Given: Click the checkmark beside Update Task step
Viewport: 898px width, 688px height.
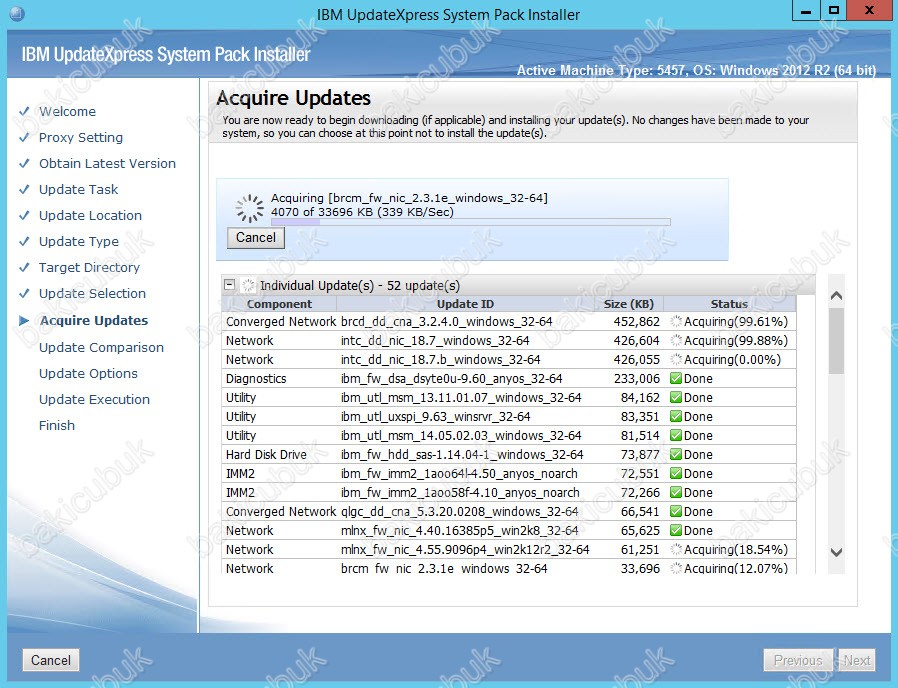Looking at the screenshot, I should click(x=24, y=189).
